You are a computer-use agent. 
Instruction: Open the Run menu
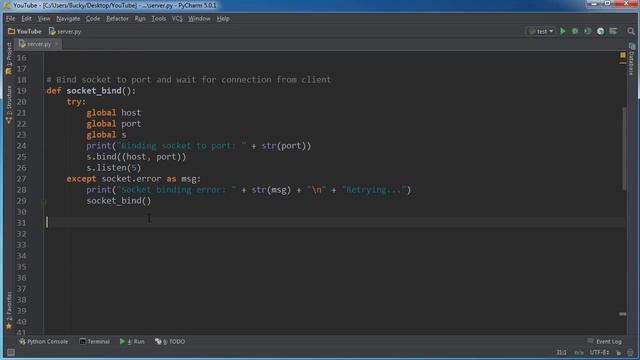[140, 18]
